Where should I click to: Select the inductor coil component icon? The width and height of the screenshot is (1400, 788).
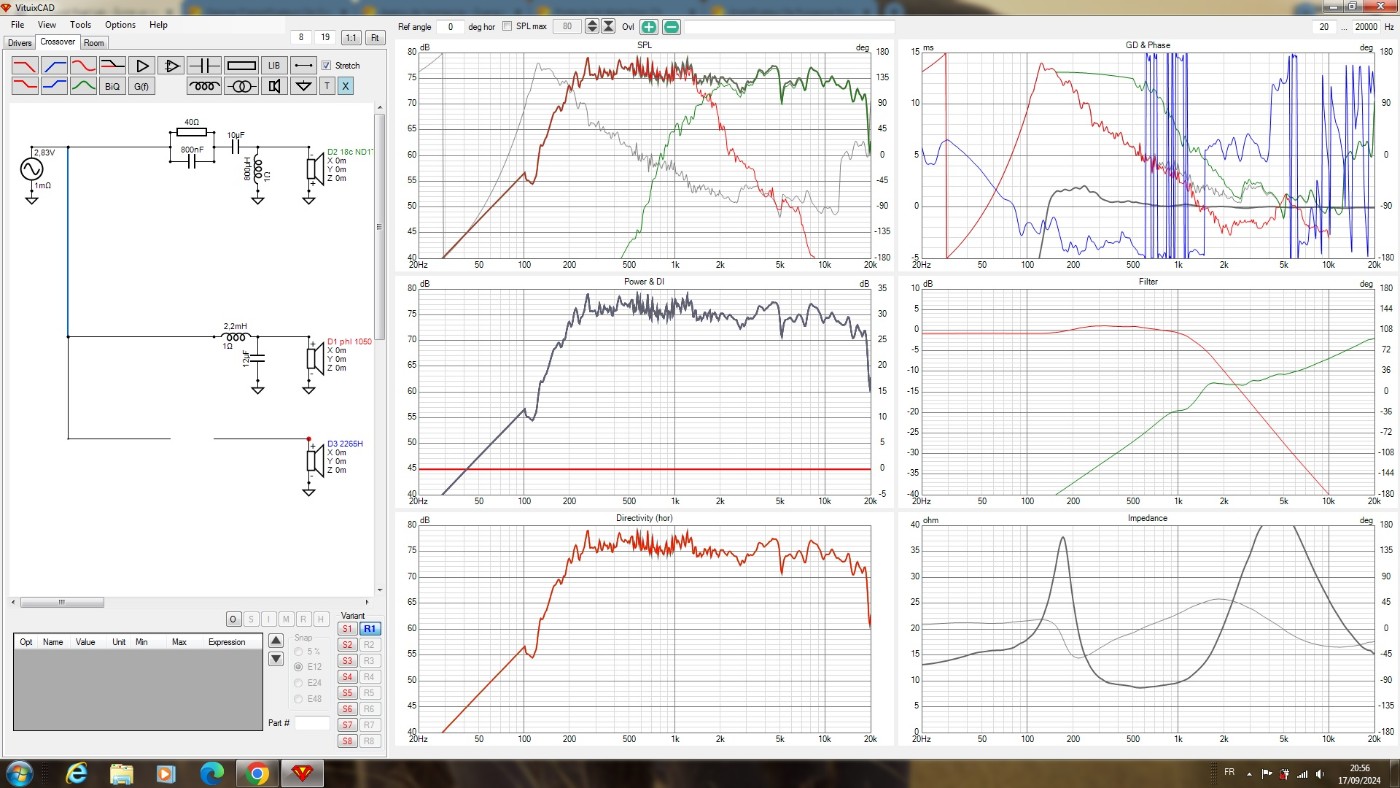[204, 86]
